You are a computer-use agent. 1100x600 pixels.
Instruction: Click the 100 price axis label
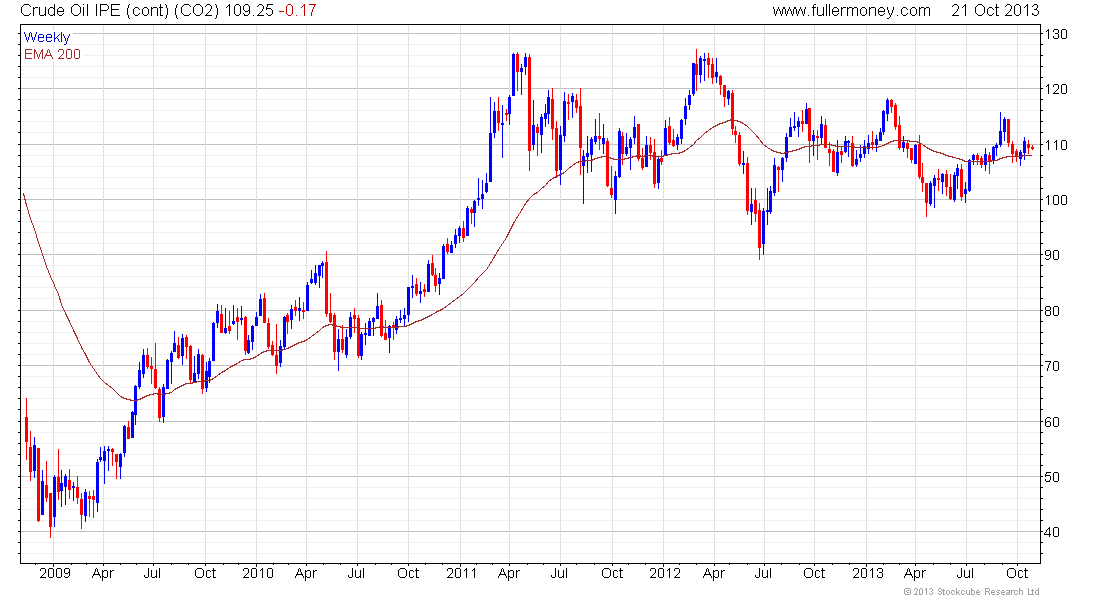(1056, 200)
